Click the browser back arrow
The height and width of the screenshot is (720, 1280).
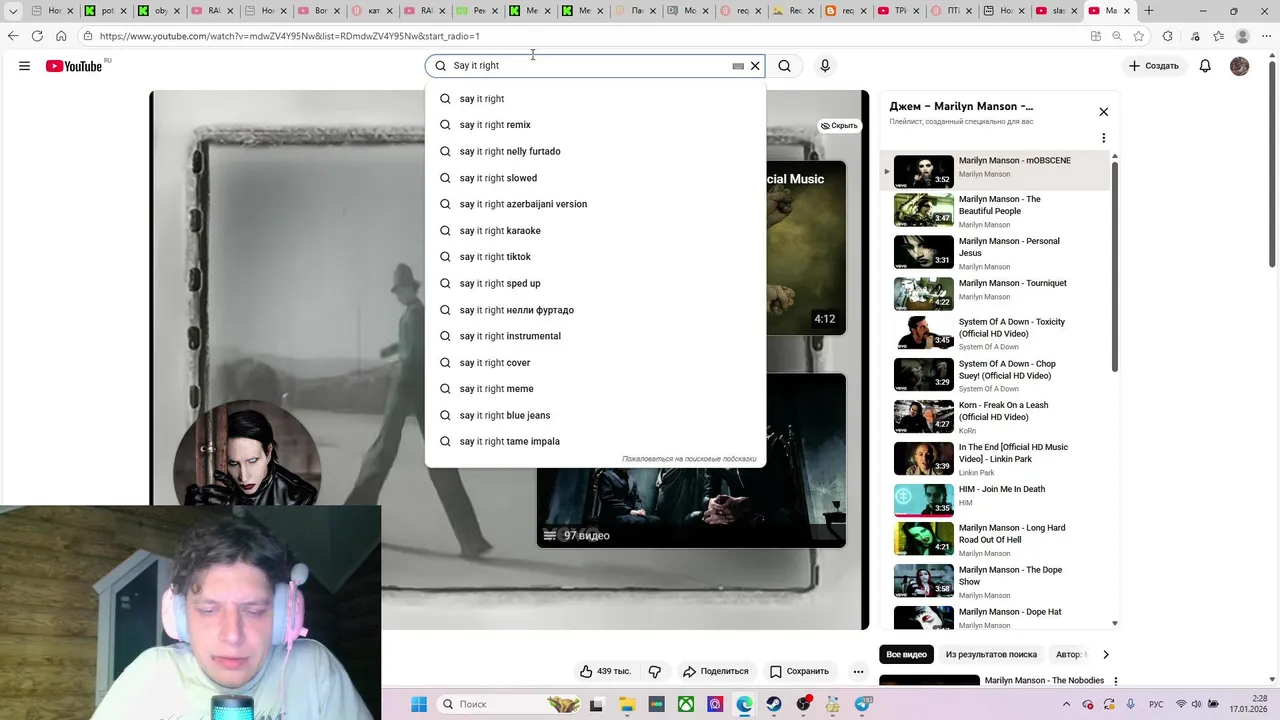click(13, 36)
